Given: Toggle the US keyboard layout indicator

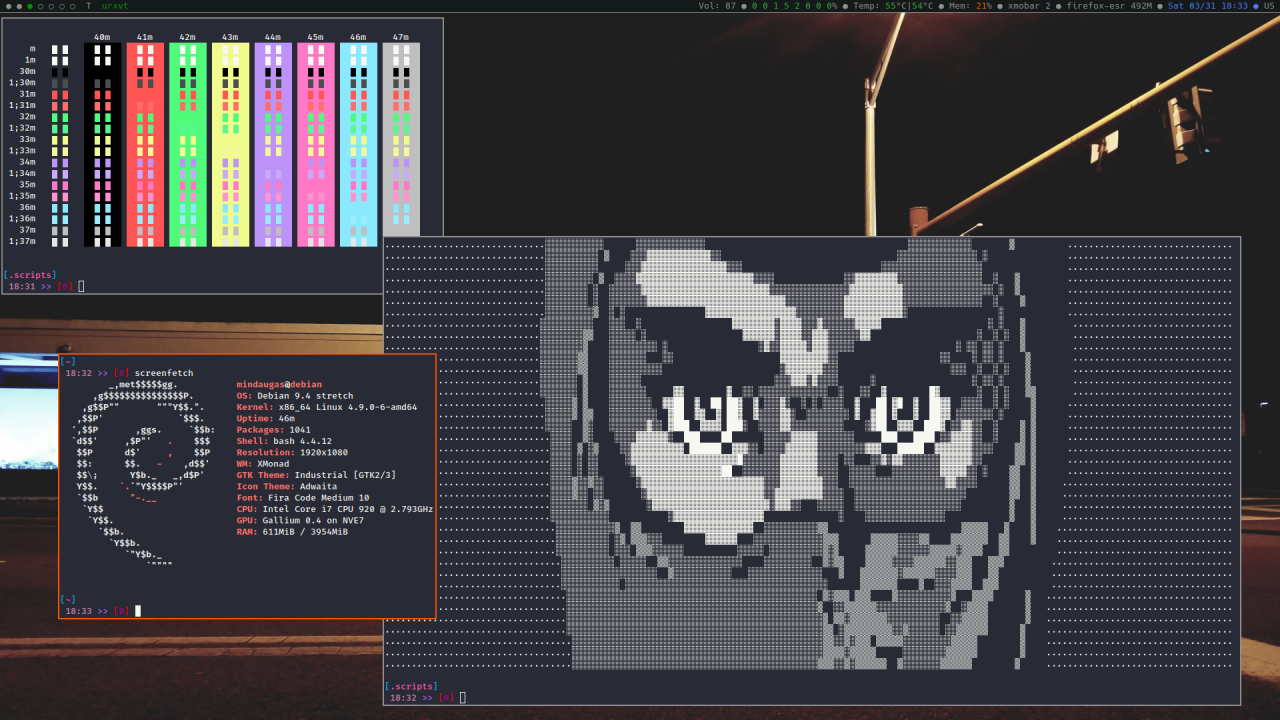Looking at the screenshot, I should (x=1270, y=6).
